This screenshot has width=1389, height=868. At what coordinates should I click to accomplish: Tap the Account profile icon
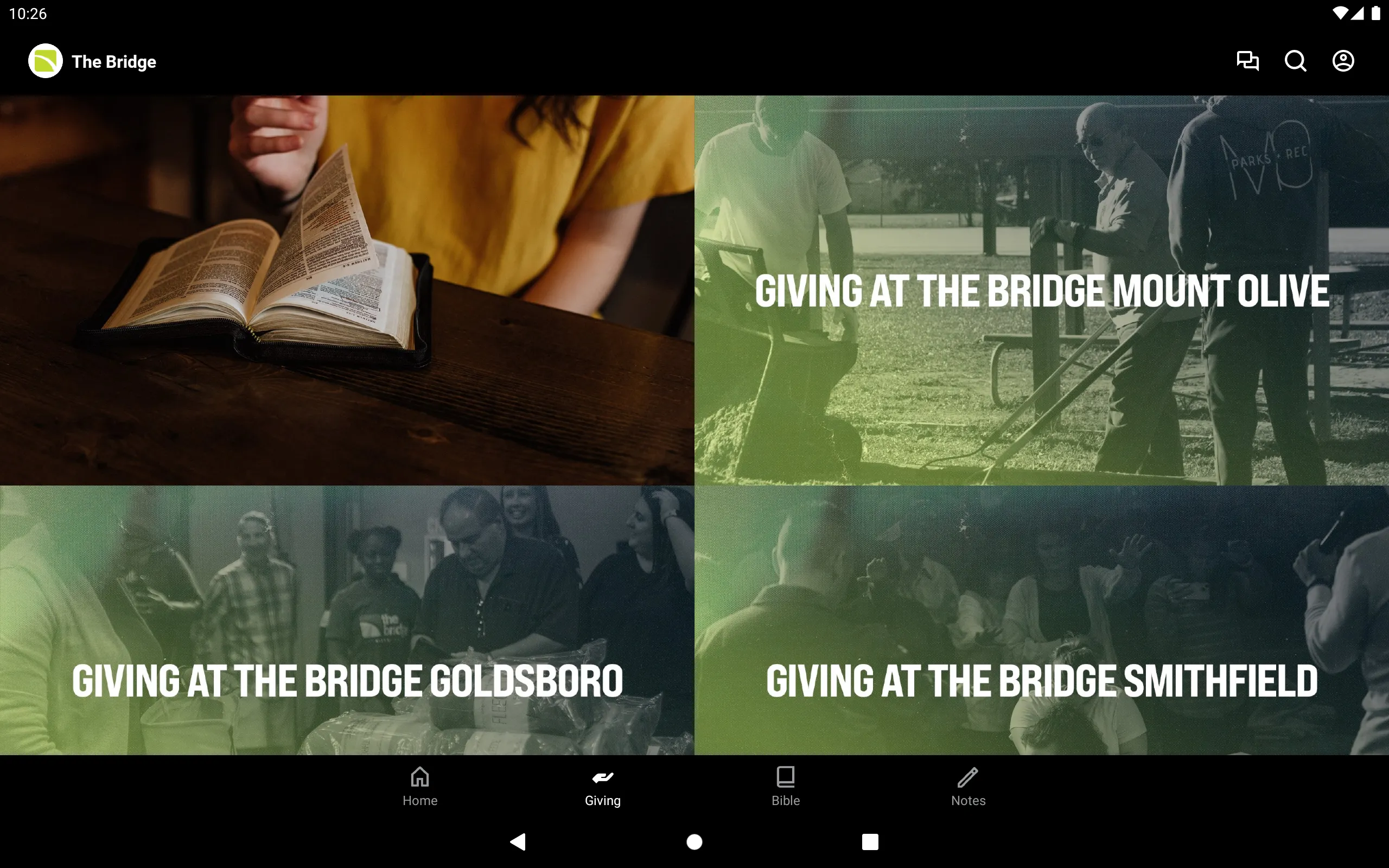(x=1343, y=61)
